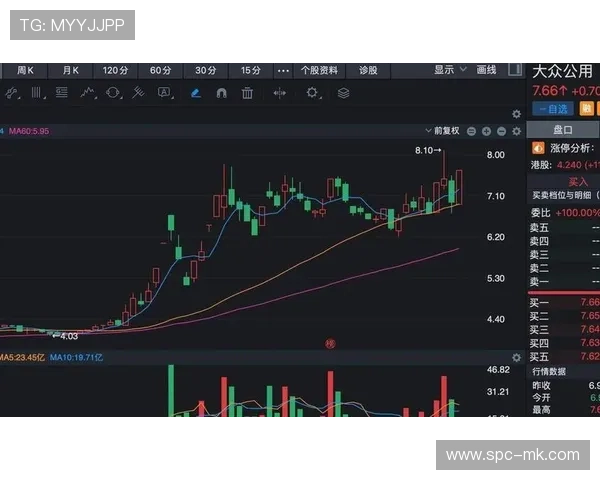
Task: Open more periods via the ellipsis button
Action: pyautogui.click(x=283, y=70)
